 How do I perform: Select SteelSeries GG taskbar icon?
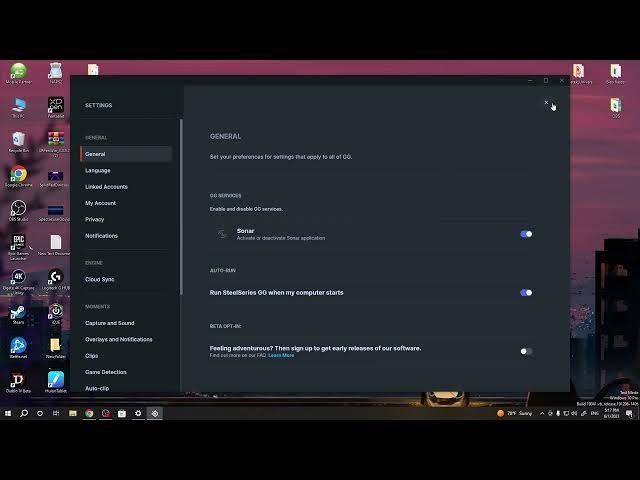(155, 413)
